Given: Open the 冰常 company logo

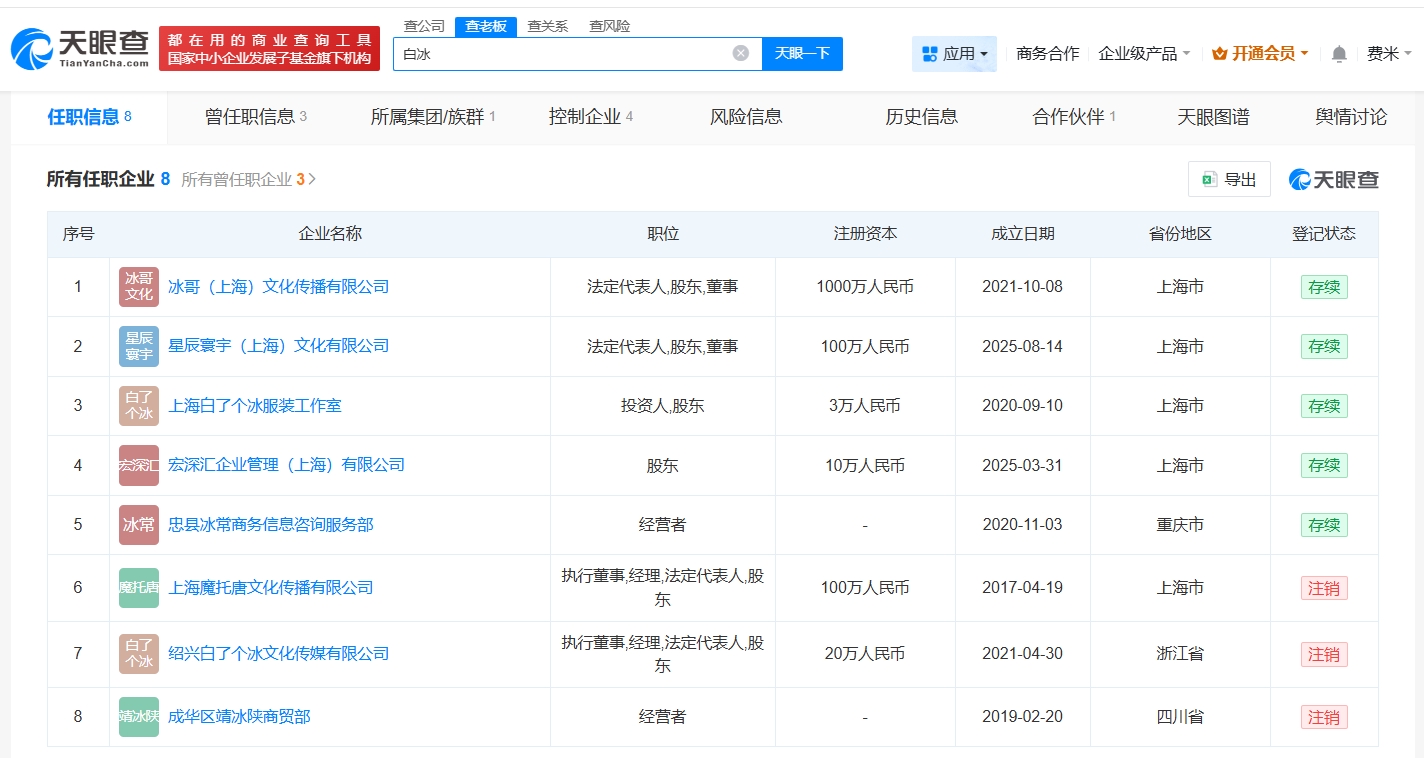Looking at the screenshot, I should pos(139,525).
